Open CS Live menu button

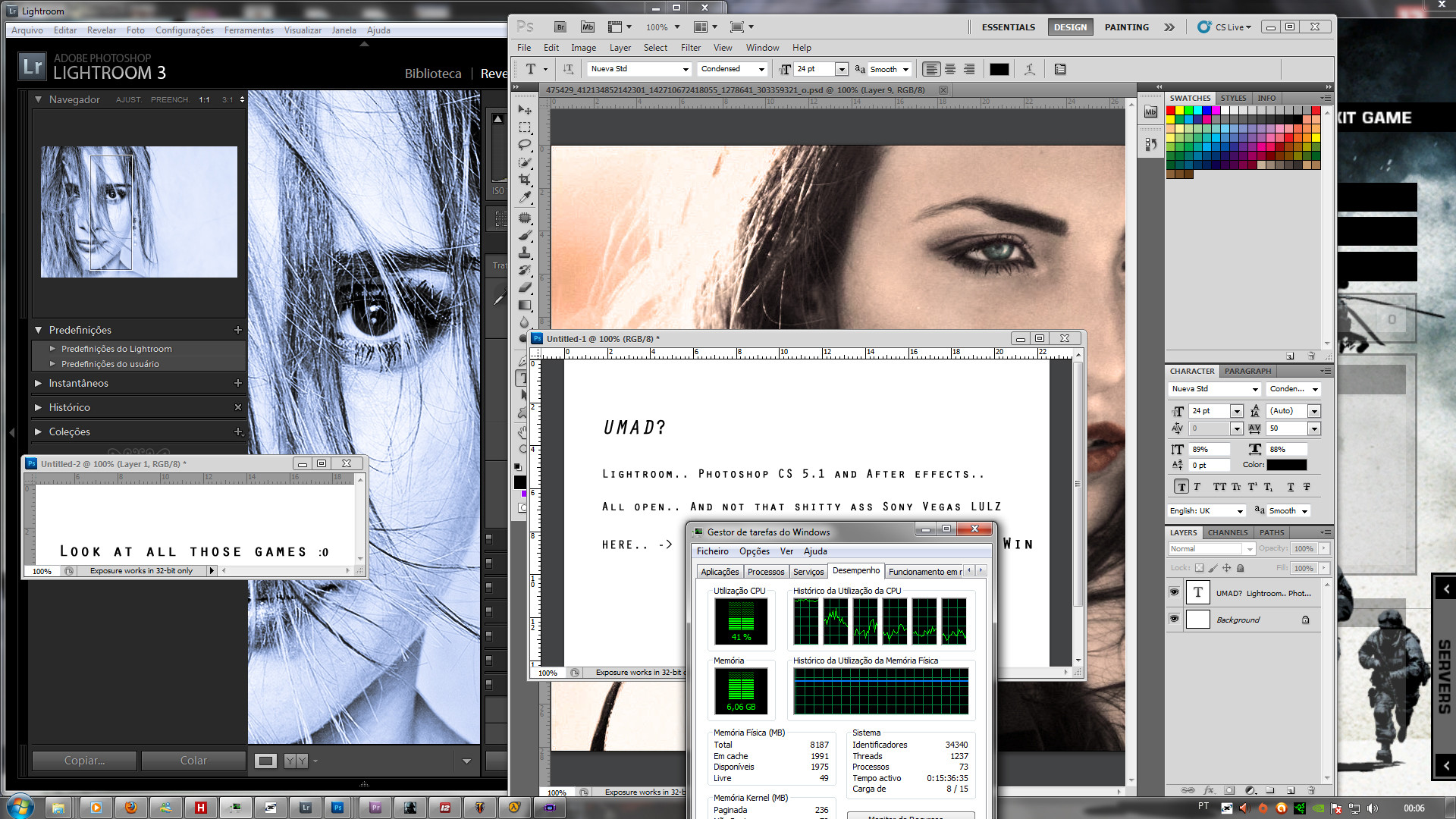(x=1224, y=27)
